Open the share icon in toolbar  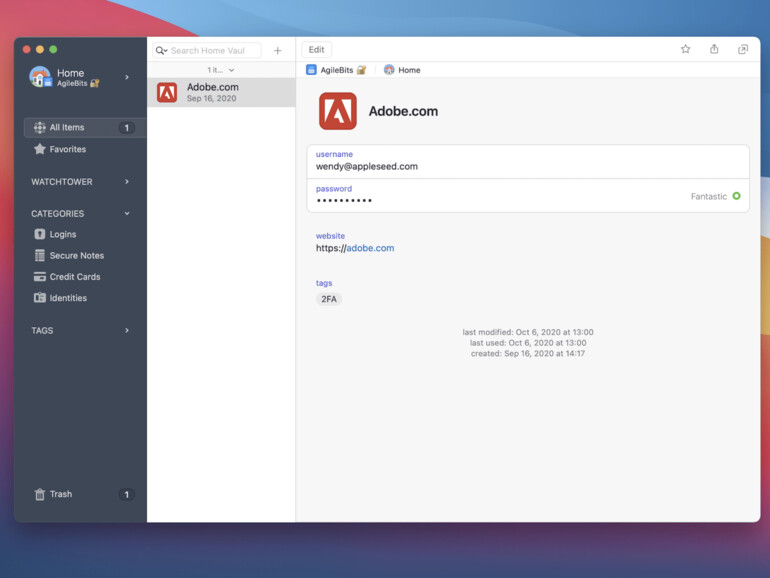click(x=714, y=49)
